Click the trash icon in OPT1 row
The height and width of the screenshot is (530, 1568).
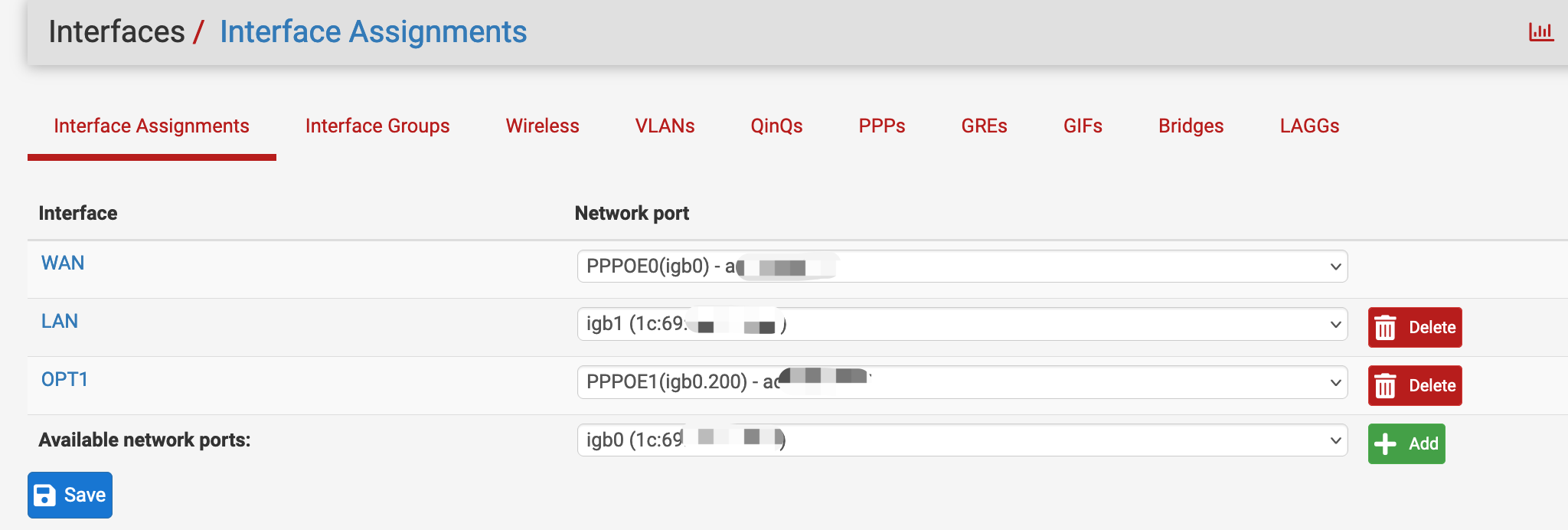point(1385,386)
